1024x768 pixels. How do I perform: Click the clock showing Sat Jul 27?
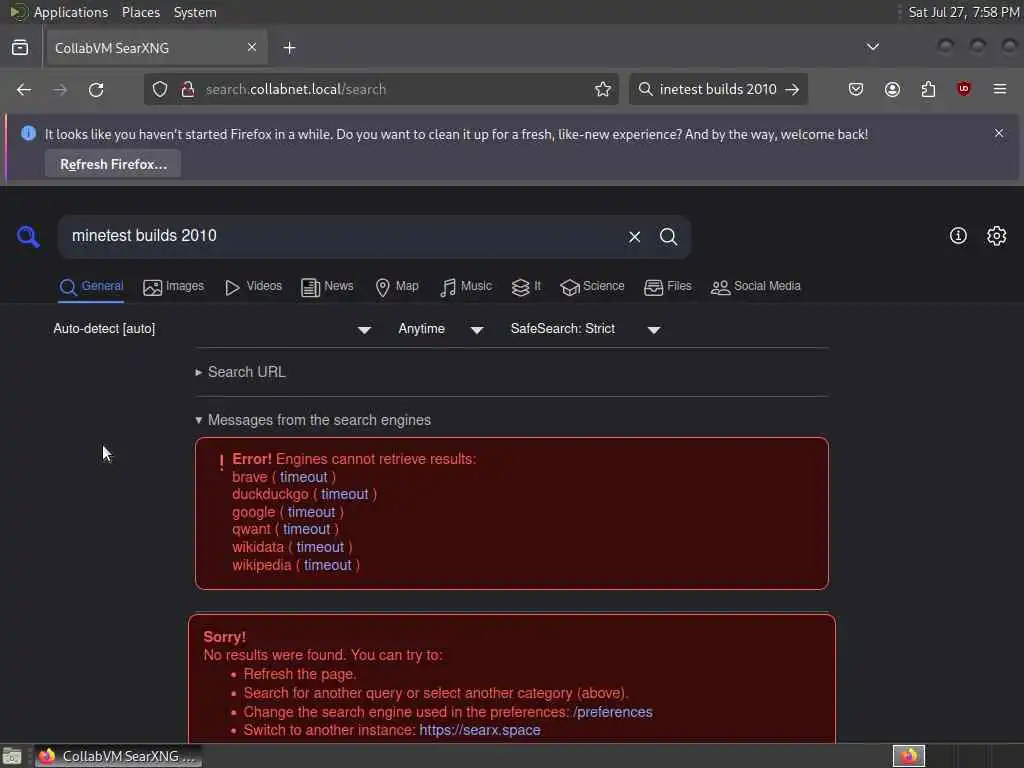click(x=964, y=12)
